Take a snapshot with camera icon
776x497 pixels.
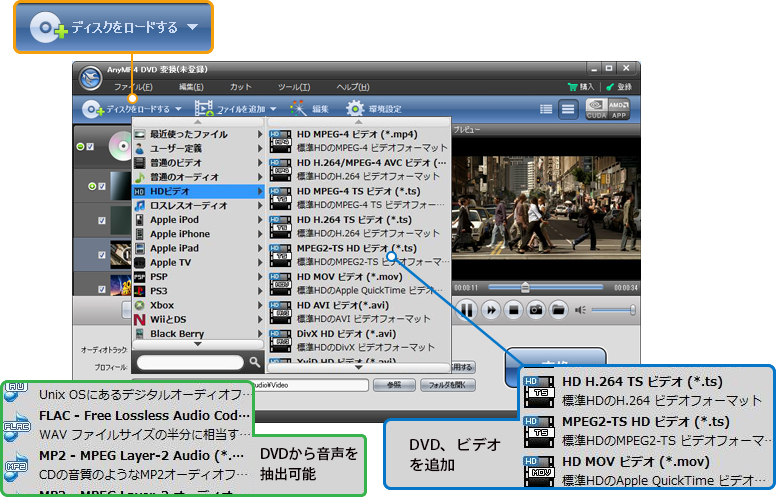click(535, 310)
